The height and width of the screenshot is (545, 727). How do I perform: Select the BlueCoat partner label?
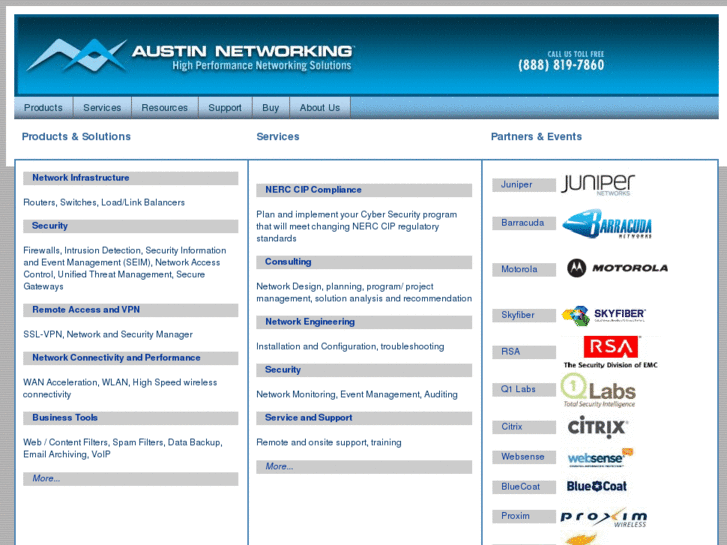[x=524, y=487]
